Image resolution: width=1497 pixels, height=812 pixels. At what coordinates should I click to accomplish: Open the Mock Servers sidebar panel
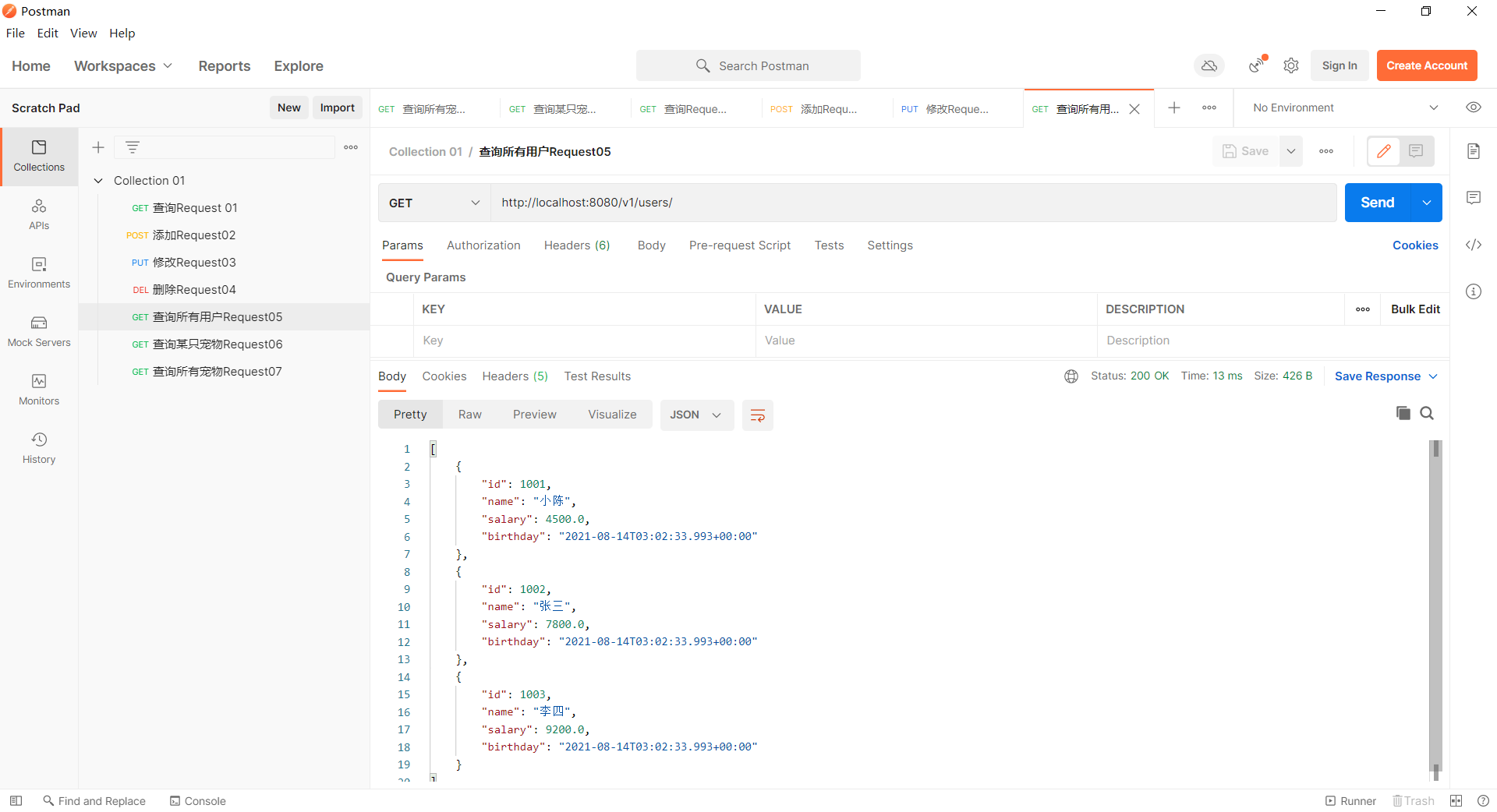click(x=39, y=331)
